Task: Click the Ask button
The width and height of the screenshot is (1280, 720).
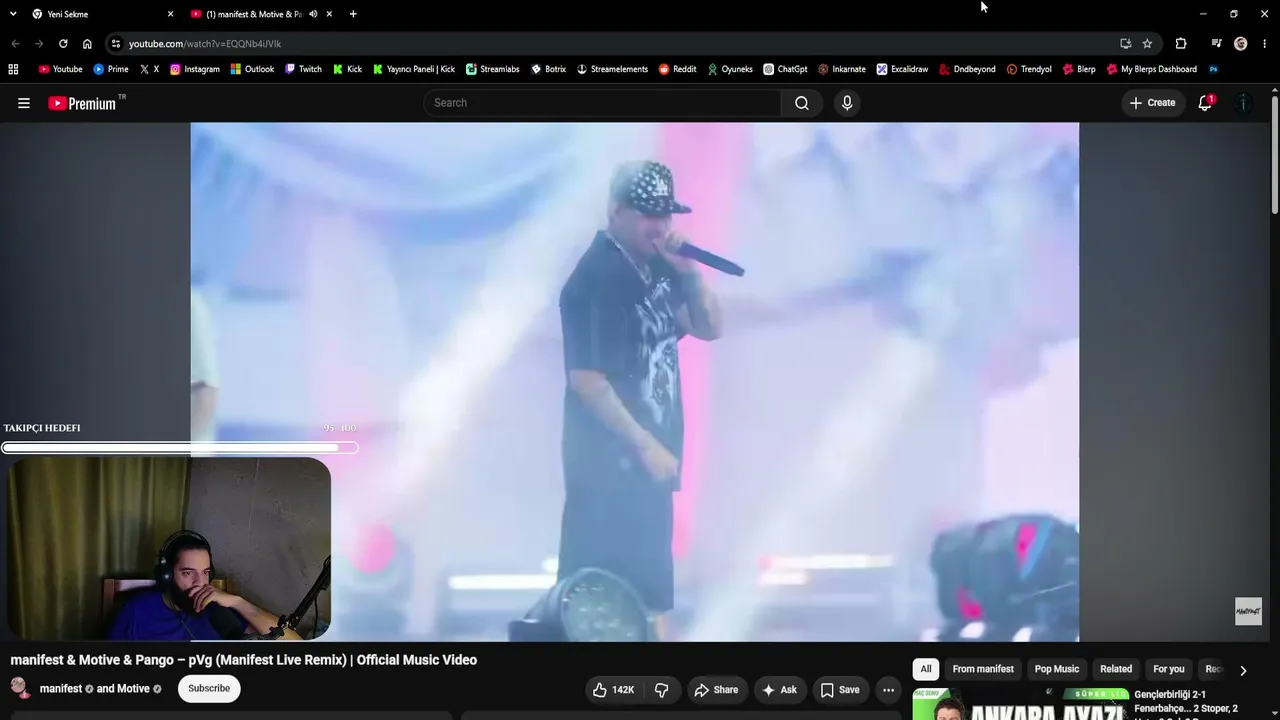Action: [x=779, y=690]
